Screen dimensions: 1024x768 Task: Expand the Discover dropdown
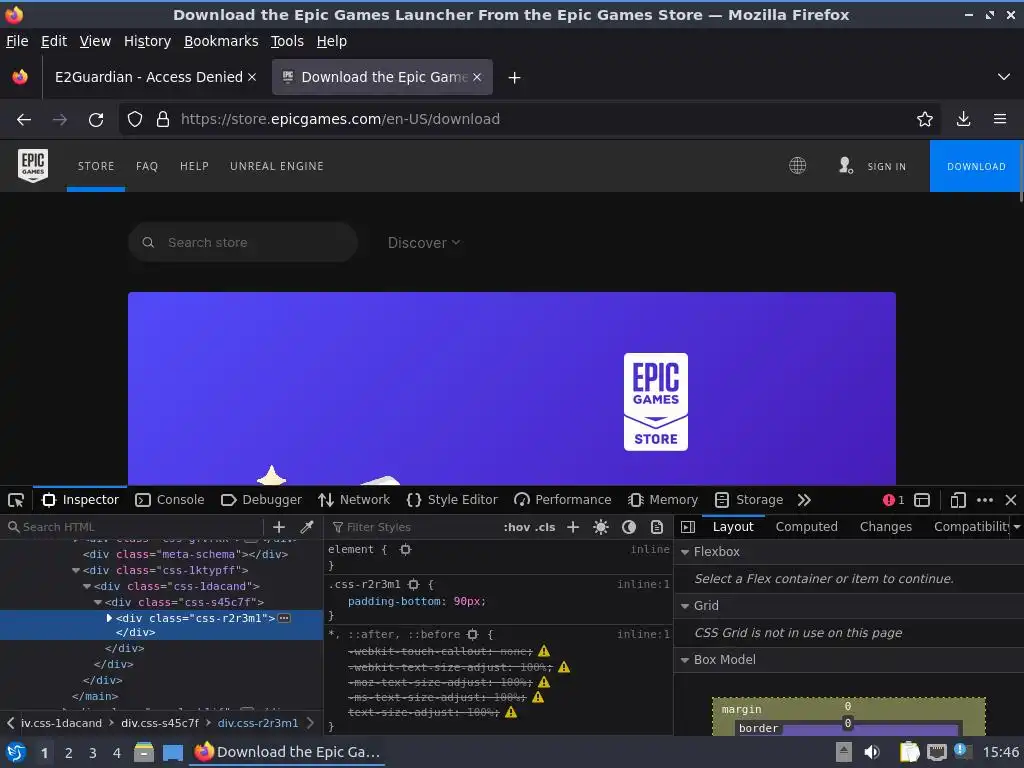pos(424,243)
